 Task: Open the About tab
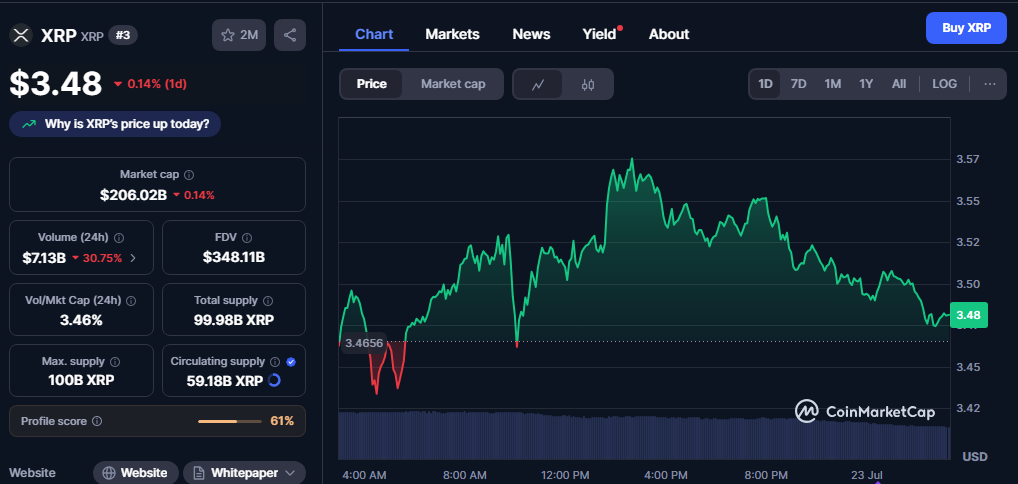point(669,34)
